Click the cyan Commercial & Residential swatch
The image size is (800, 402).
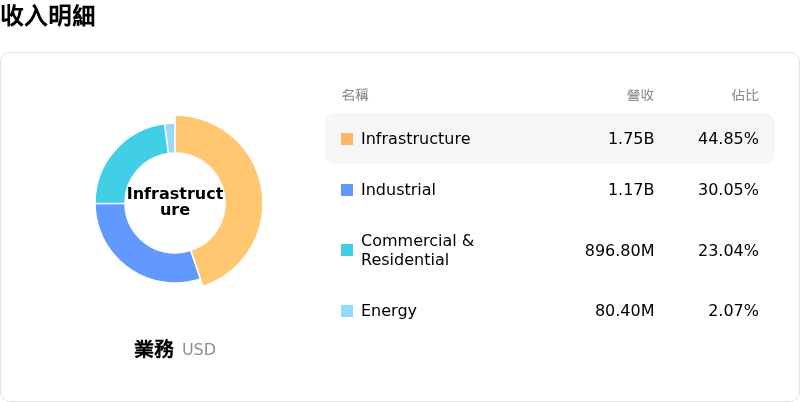click(x=347, y=250)
